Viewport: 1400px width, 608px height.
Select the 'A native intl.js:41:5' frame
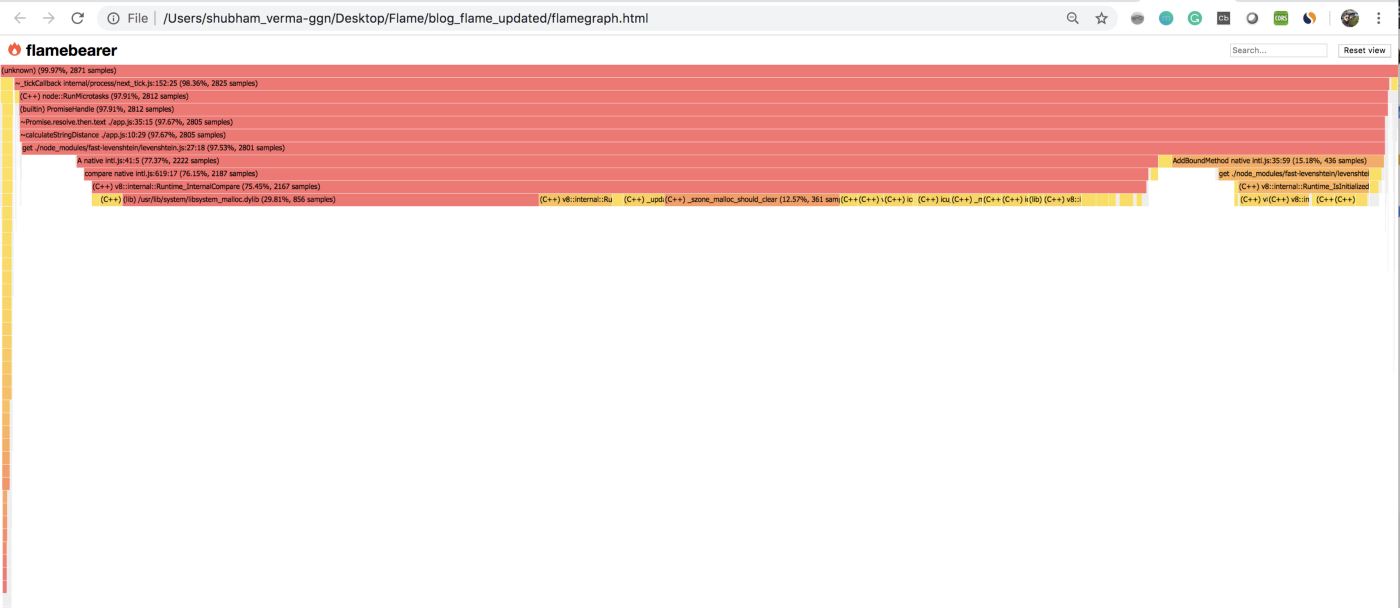pos(616,161)
